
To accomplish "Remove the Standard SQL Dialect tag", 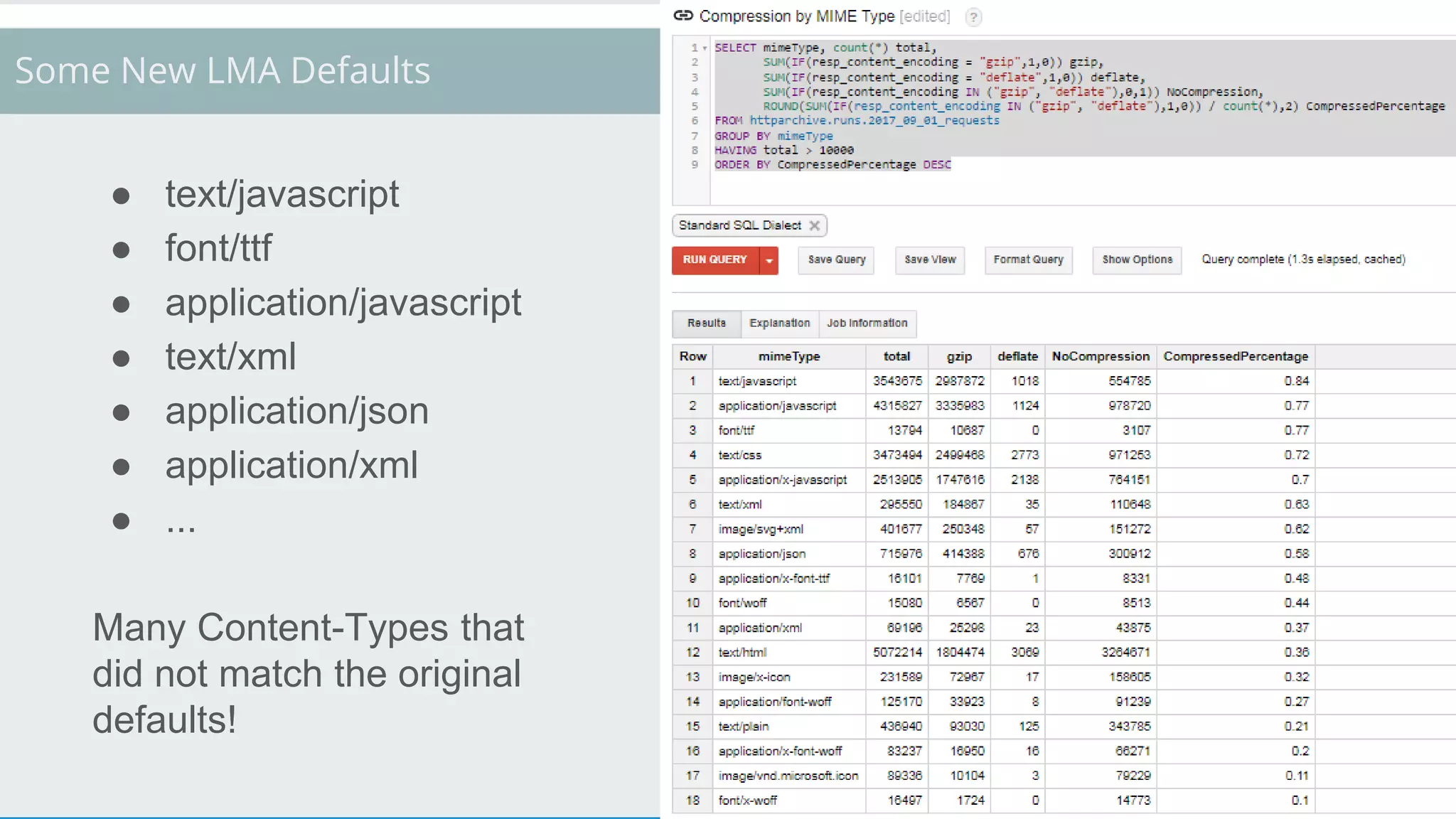I will click(815, 225).
